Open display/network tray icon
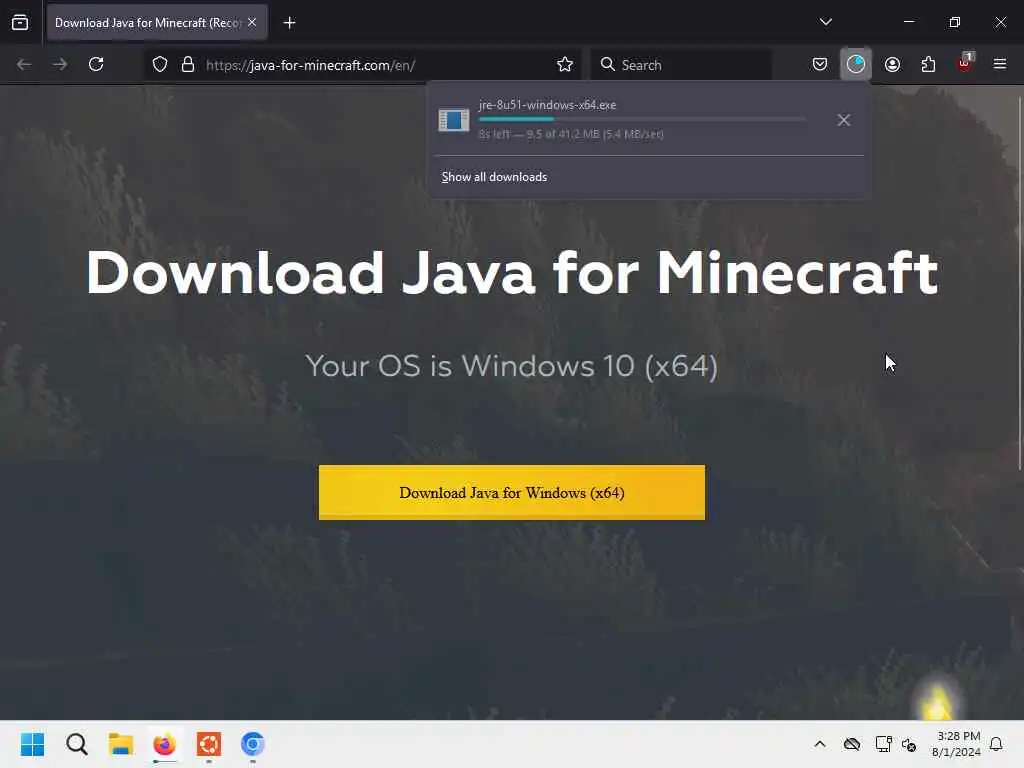Image resolution: width=1024 pixels, height=768 pixels. point(884,744)
